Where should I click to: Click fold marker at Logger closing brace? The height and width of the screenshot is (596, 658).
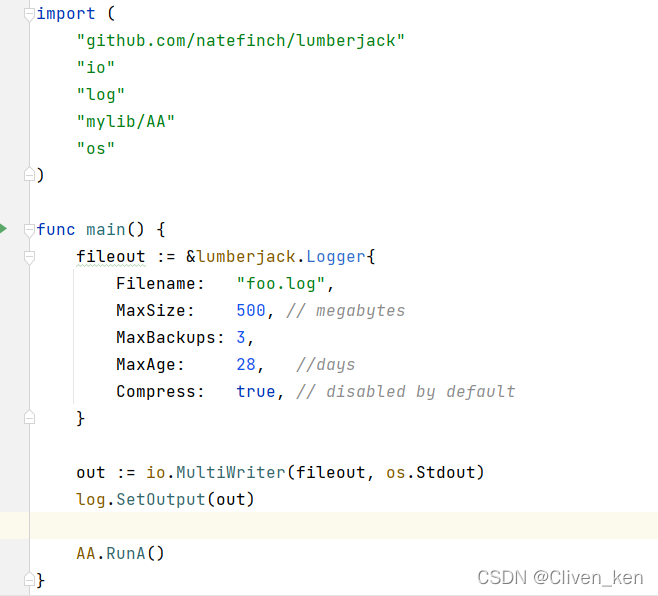(29, 418)
